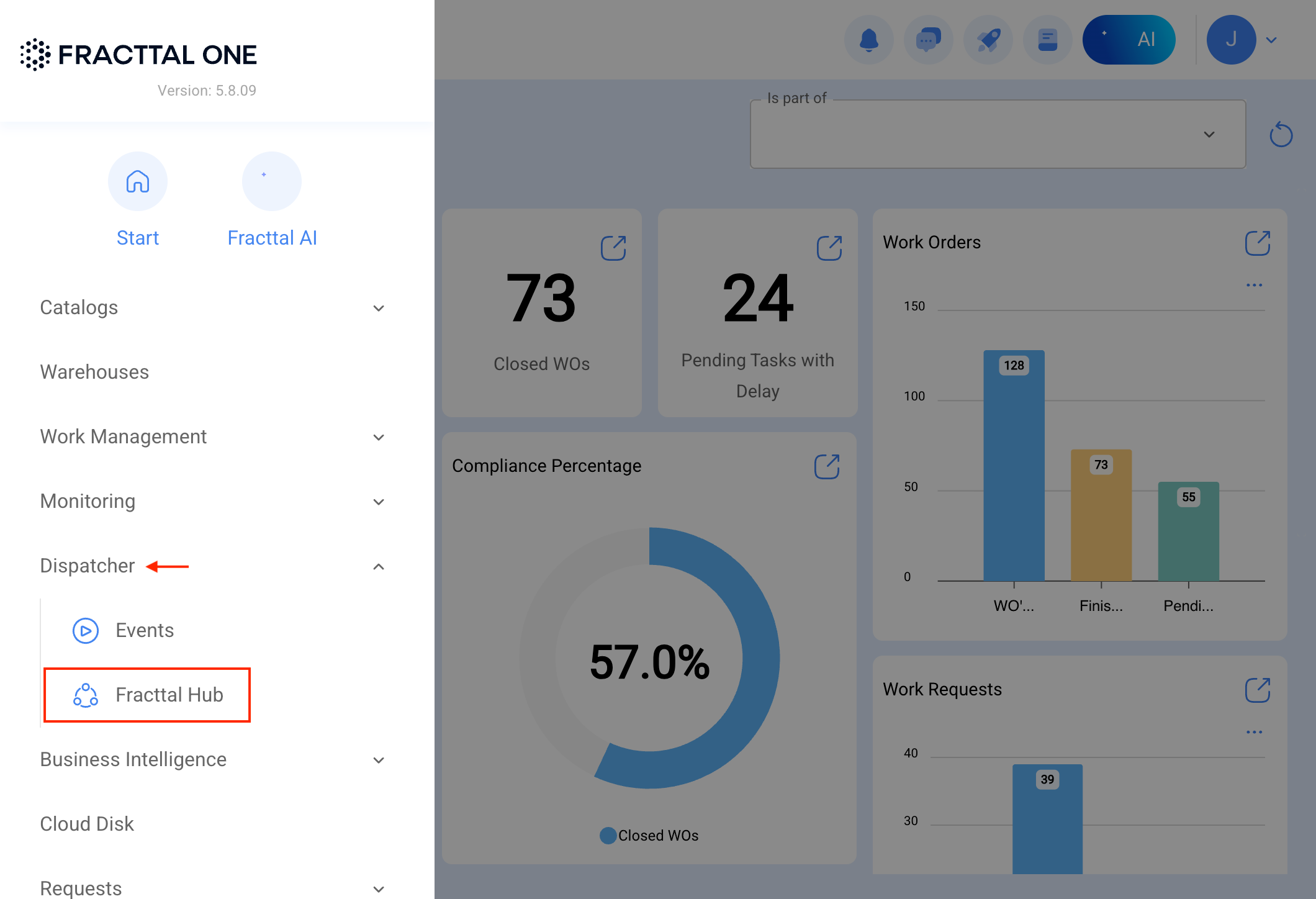The height and width of the screenshot is (899, 1316).
Task: Click the Work Requests chart title
Action: click(942, 689)
